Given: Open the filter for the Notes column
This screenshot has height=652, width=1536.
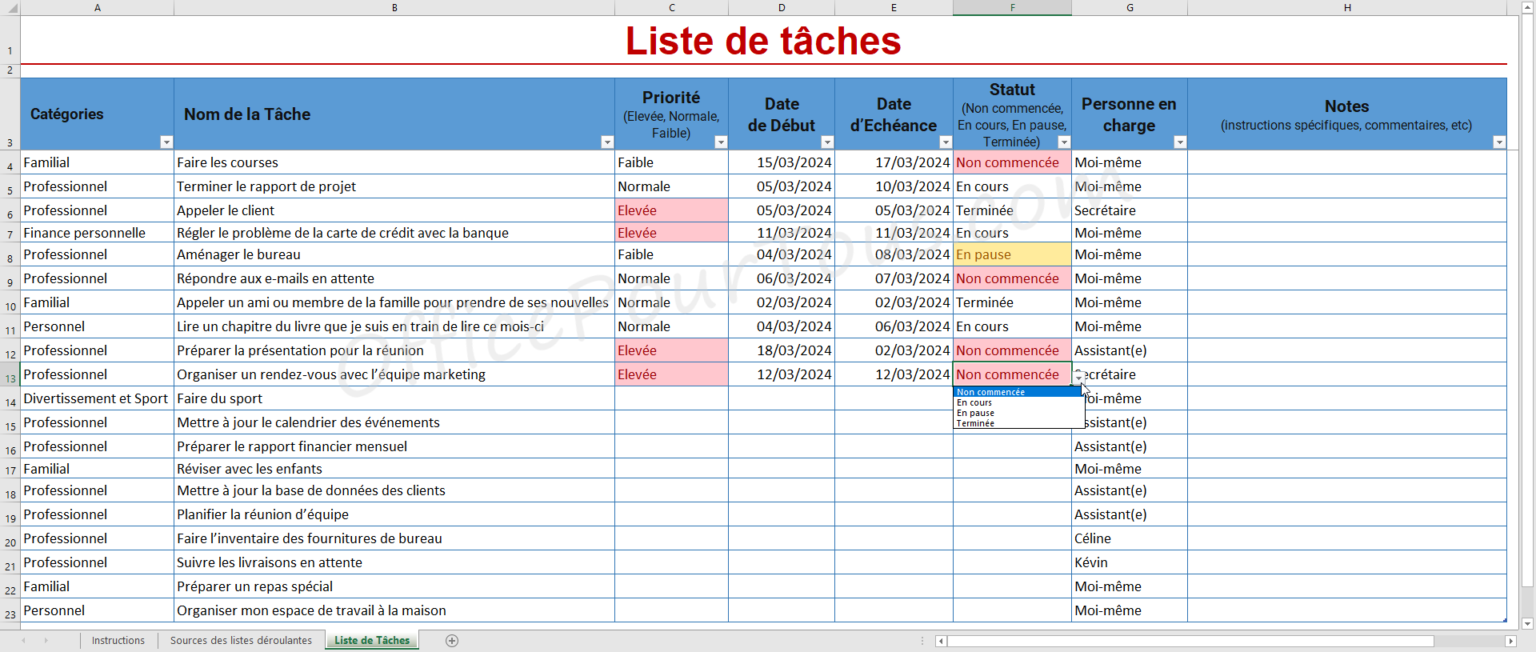Looking at the screenshot, I should click(x=1500, y=141).
